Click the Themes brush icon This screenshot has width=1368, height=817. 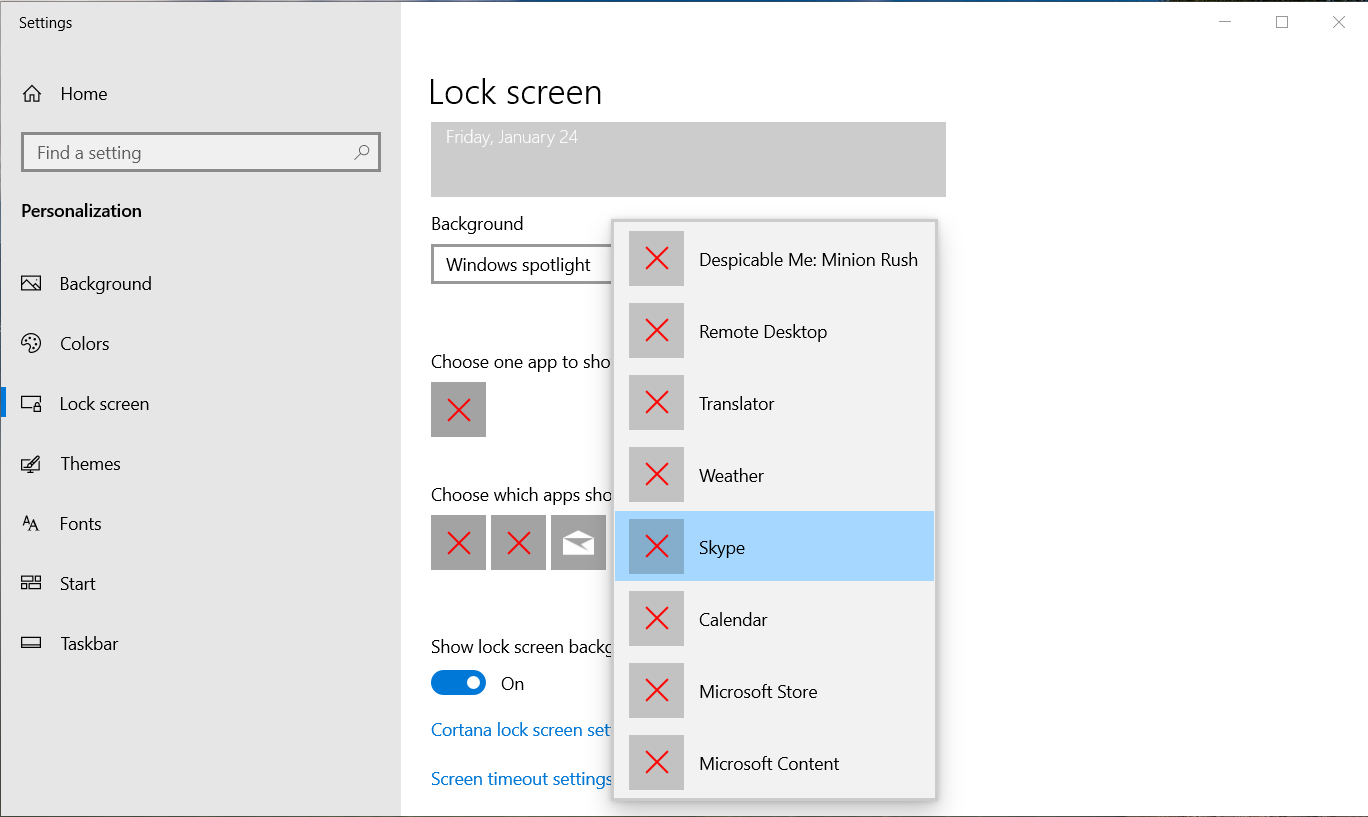point(31,464)
